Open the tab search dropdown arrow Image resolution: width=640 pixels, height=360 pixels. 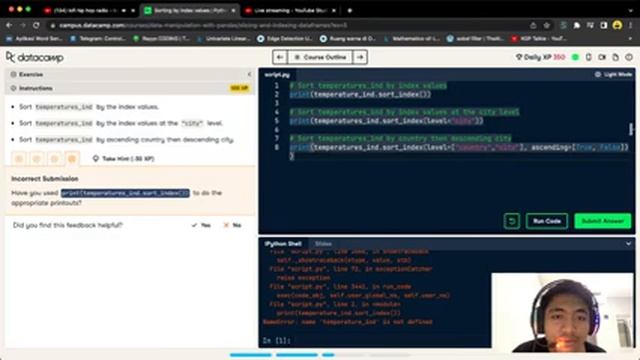[x=631, y=11]
